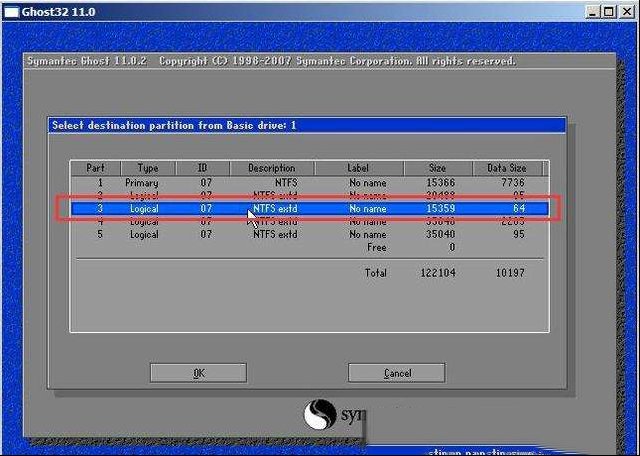Click the Type column header
Image resolution: width=640 pixels, height=456 pixels.
click(x=148, y=168)
